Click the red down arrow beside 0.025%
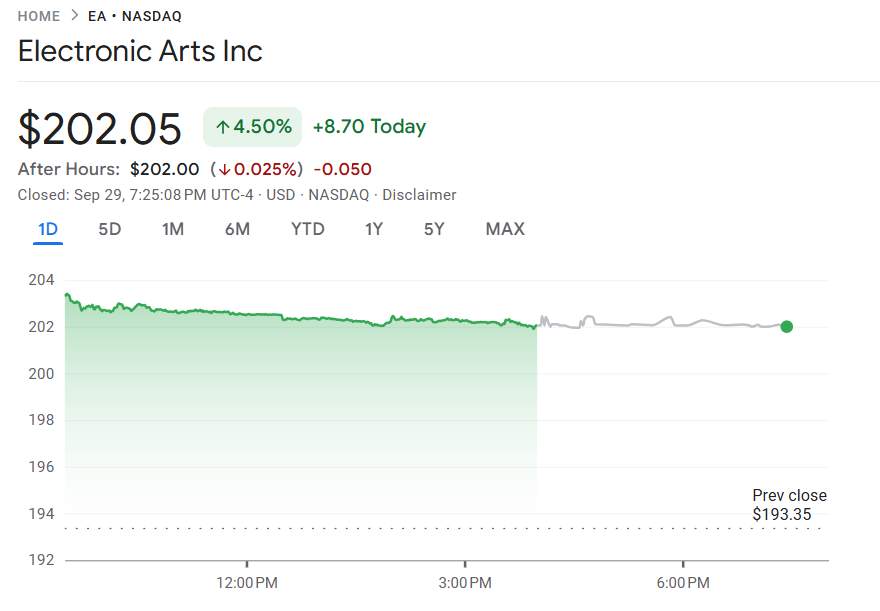This screenshot has width=880, height=611. (x=225, y=170)
